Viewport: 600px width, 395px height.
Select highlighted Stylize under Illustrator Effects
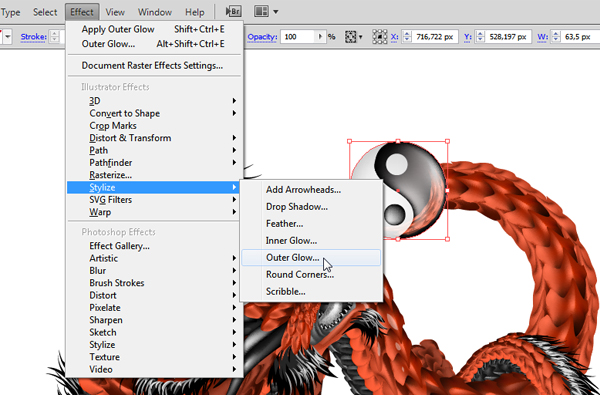(x=154, y=187)
